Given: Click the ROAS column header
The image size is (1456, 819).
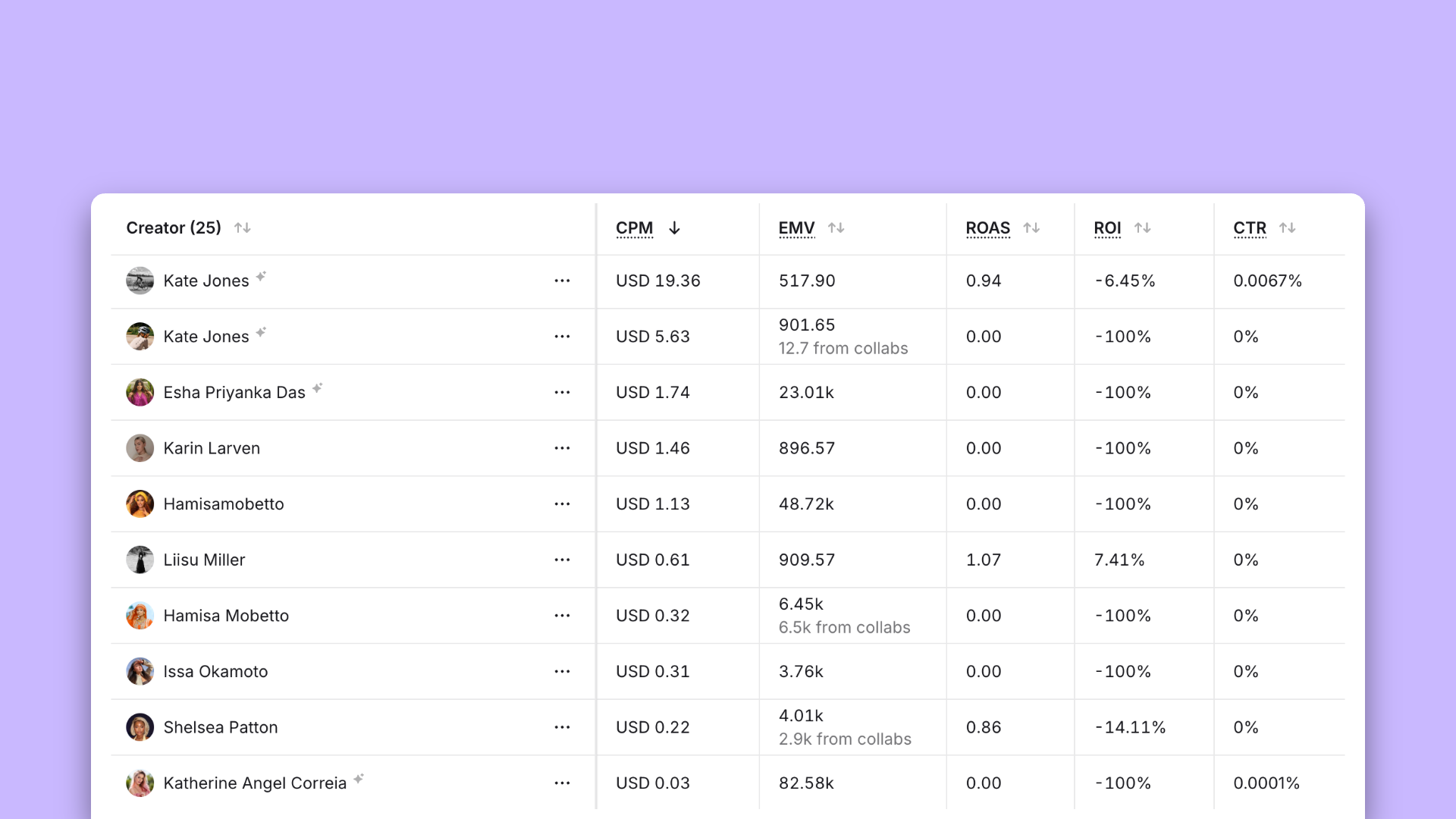Looking at the screenshot, I should tap(987, 228).
